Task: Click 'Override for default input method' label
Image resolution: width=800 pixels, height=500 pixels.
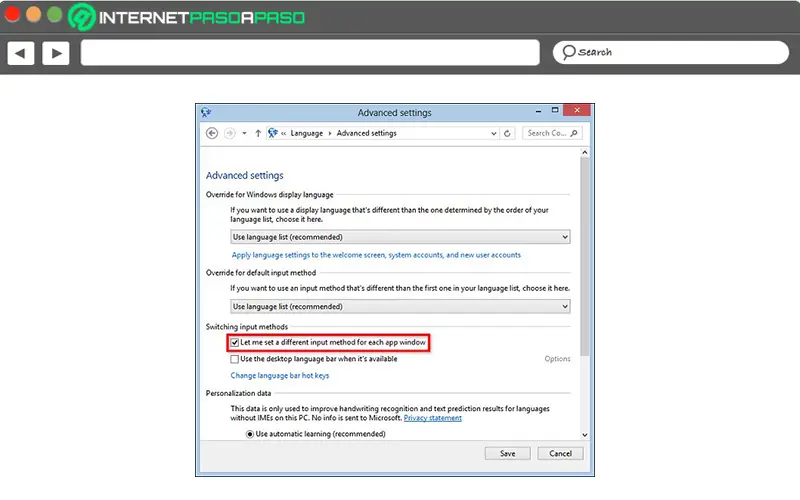Action: coord(261,273)
